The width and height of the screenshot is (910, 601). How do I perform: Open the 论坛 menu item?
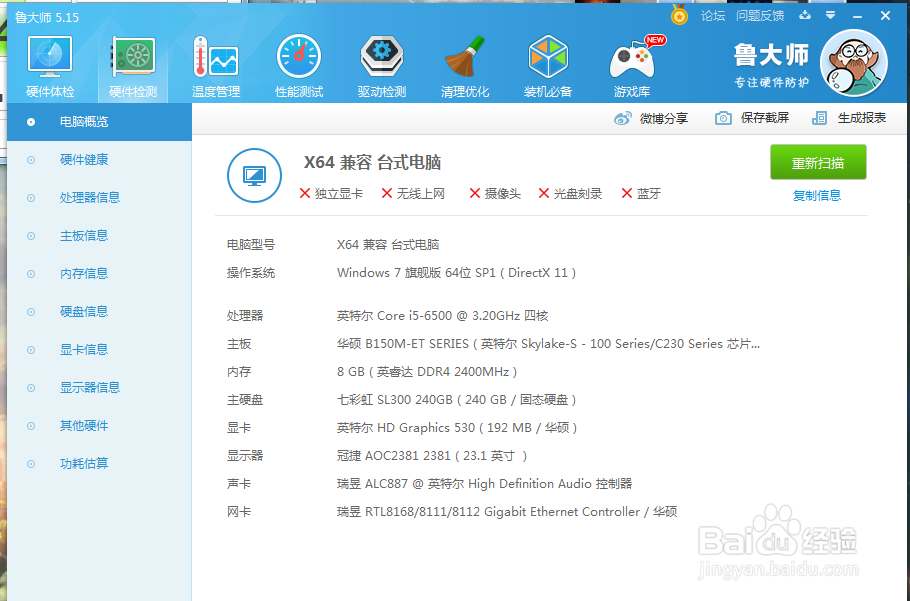[x=712, y=16]
